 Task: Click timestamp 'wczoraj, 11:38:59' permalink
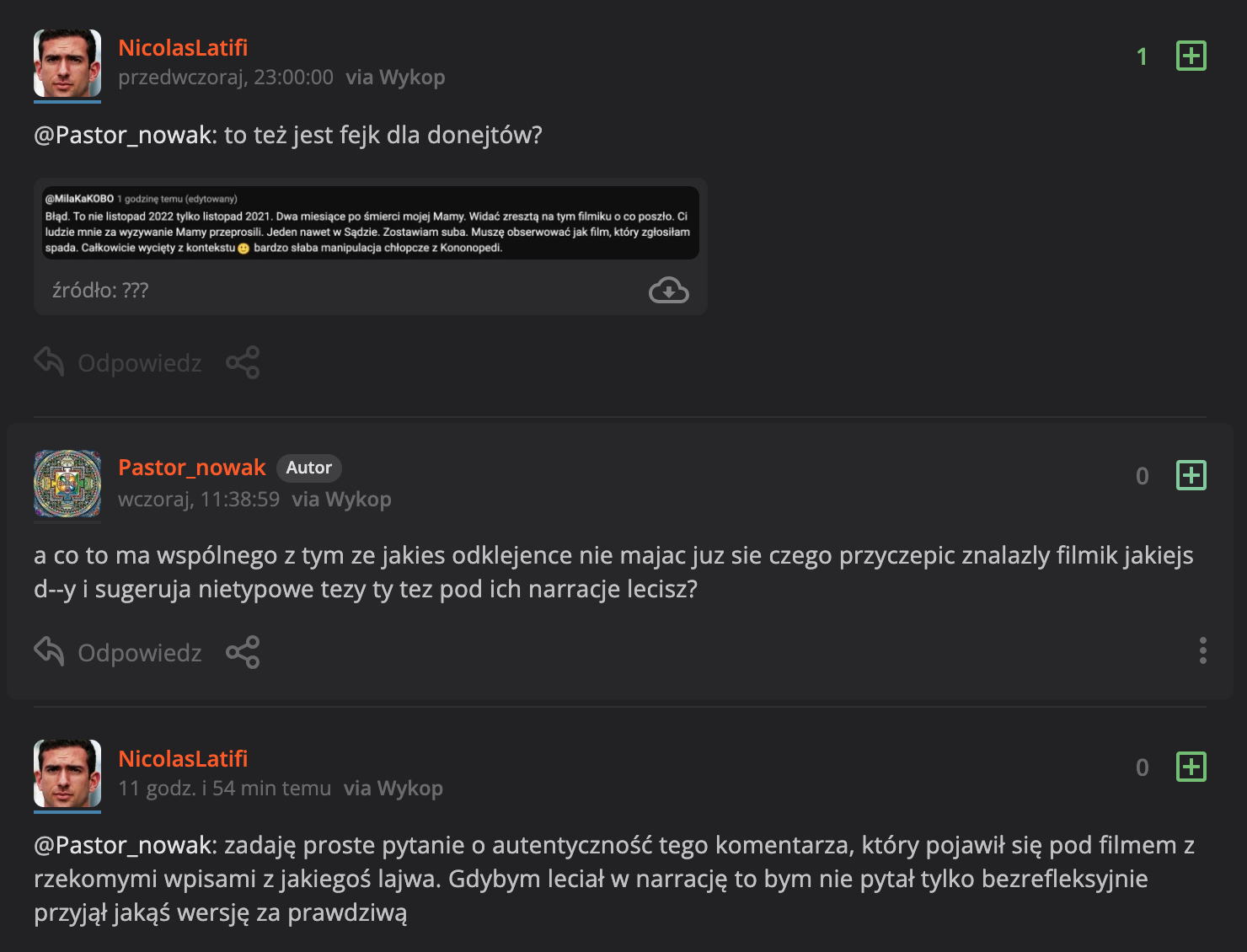[x=199, y=500]
